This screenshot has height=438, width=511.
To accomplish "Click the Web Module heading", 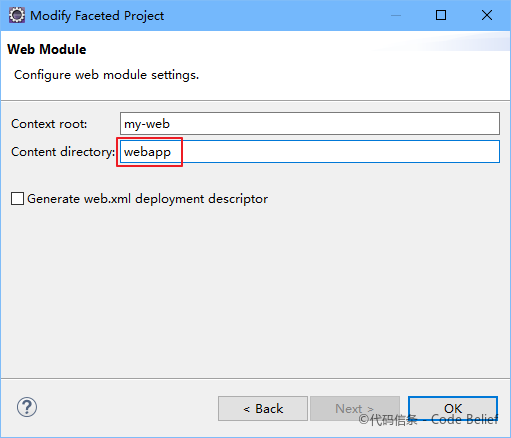I will 47,50.
